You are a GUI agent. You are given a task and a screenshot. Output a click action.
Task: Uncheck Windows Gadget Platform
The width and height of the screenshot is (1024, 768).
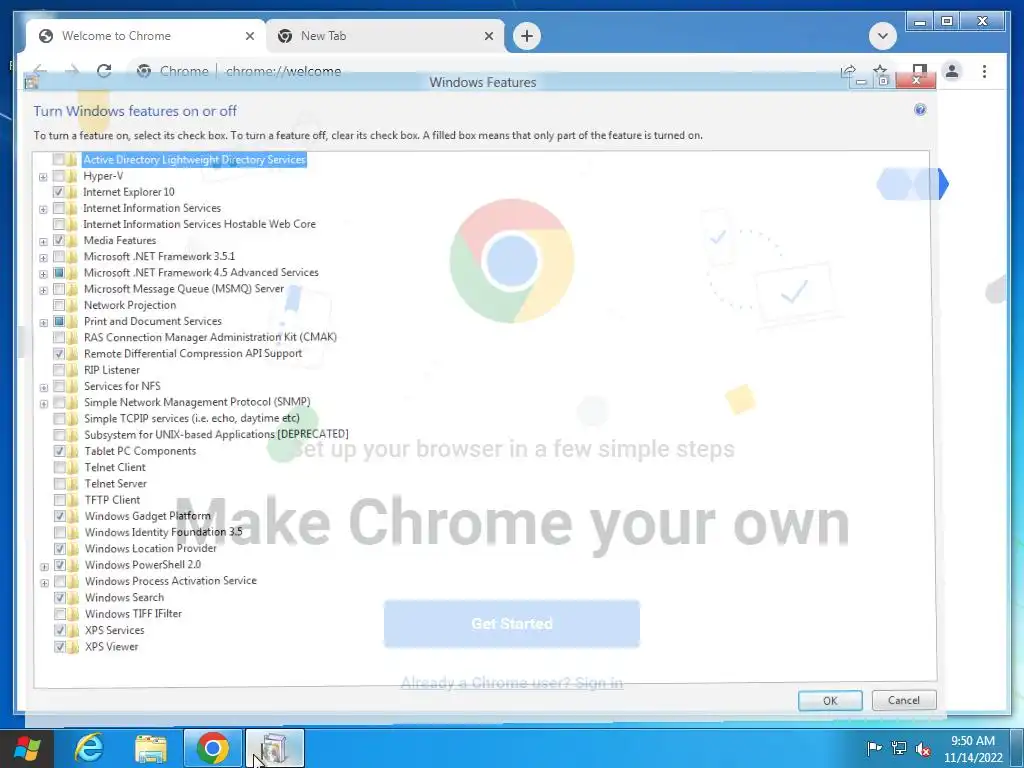[59, 516]
